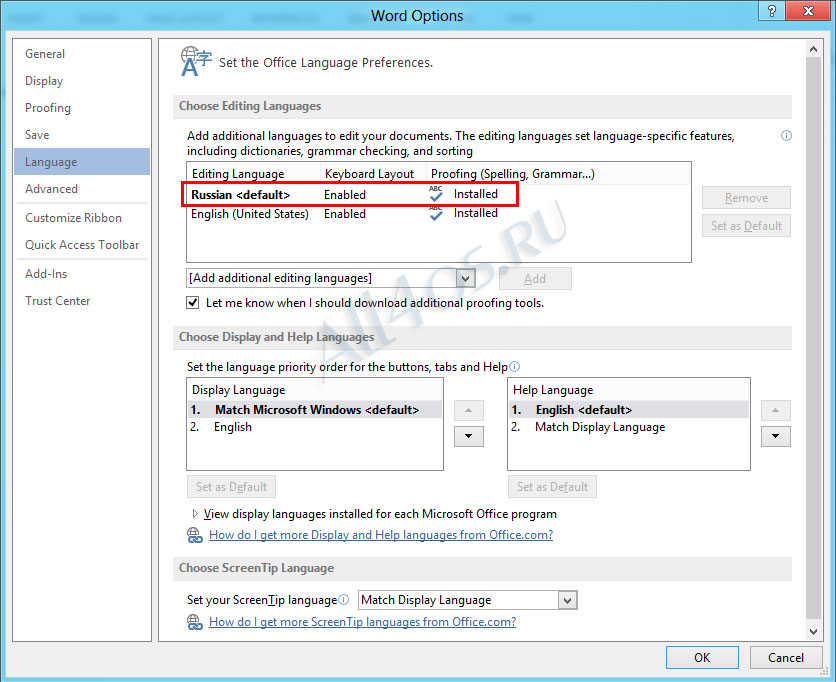This screenshot has width=836, height=682.
Task: Click the proofing ABC checkmark icon for English
Action: point(436,213)
